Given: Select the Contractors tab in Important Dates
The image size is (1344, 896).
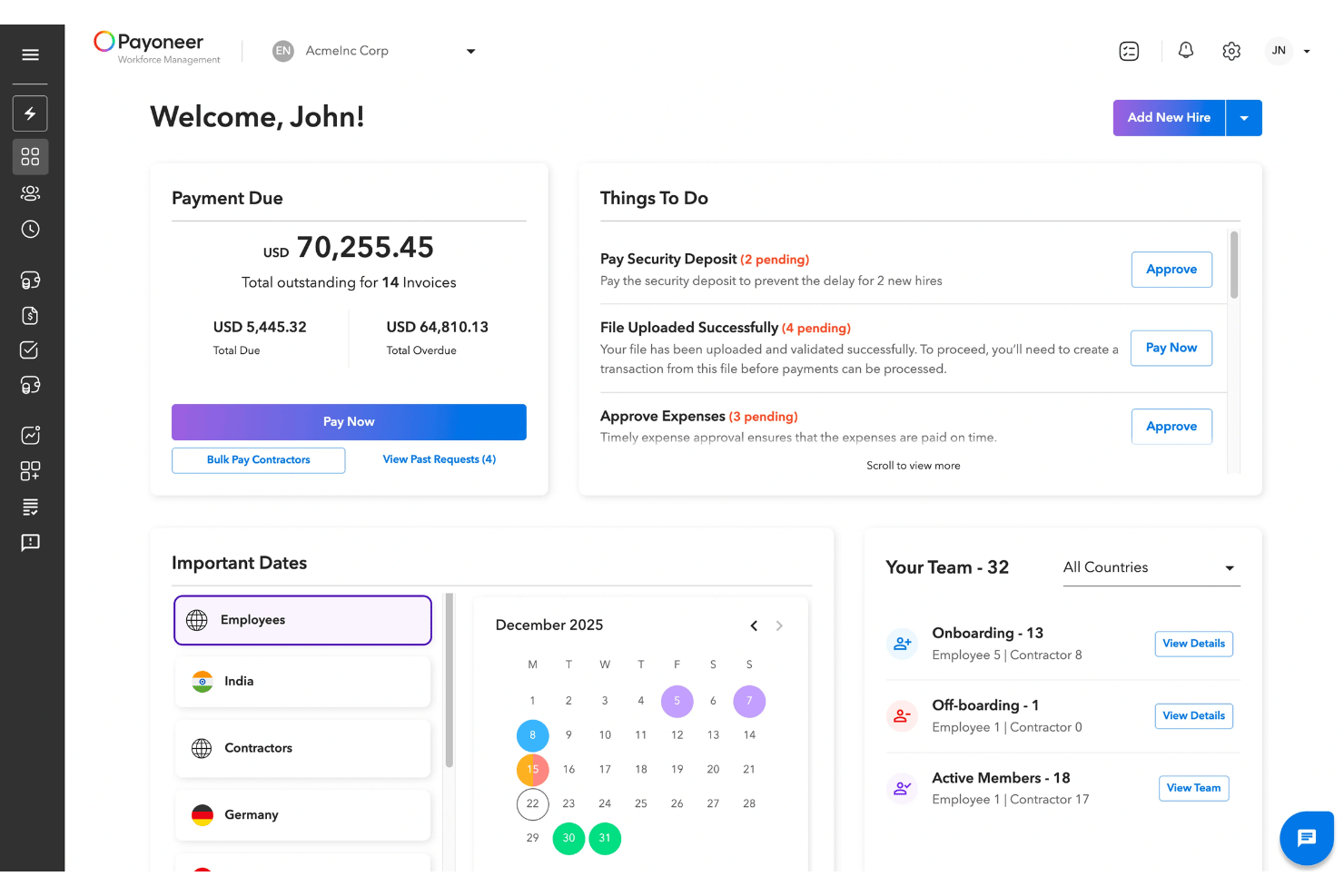Looking at the screenshot, I should 302,748.
